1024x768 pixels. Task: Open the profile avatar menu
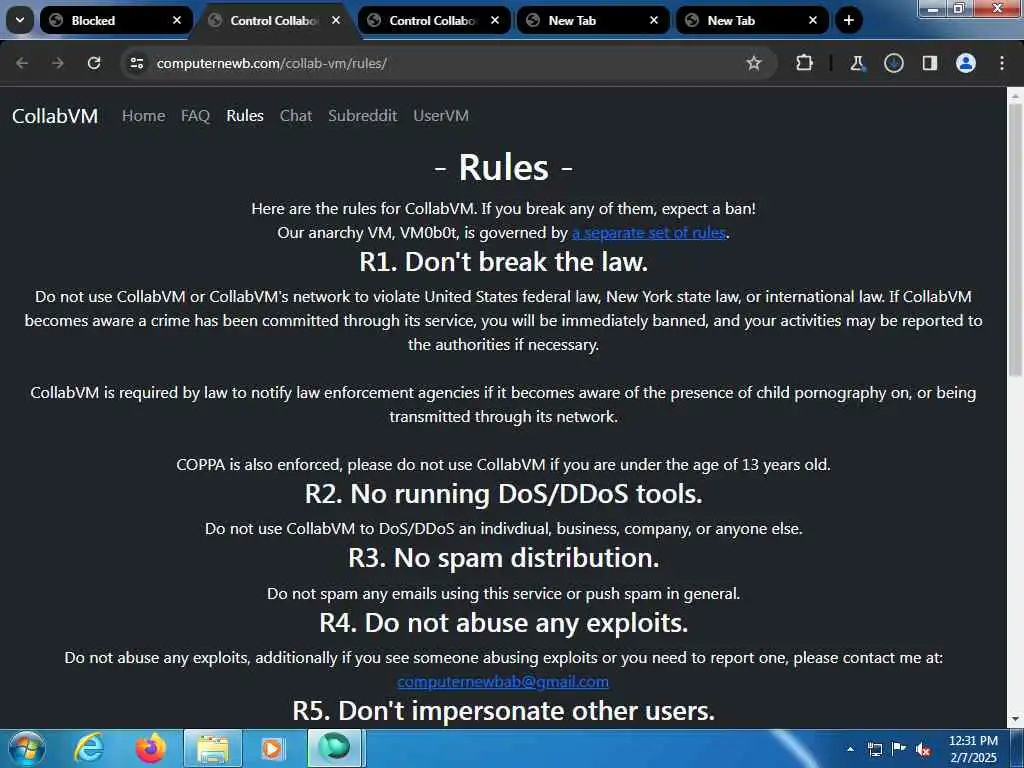[966, 63]
